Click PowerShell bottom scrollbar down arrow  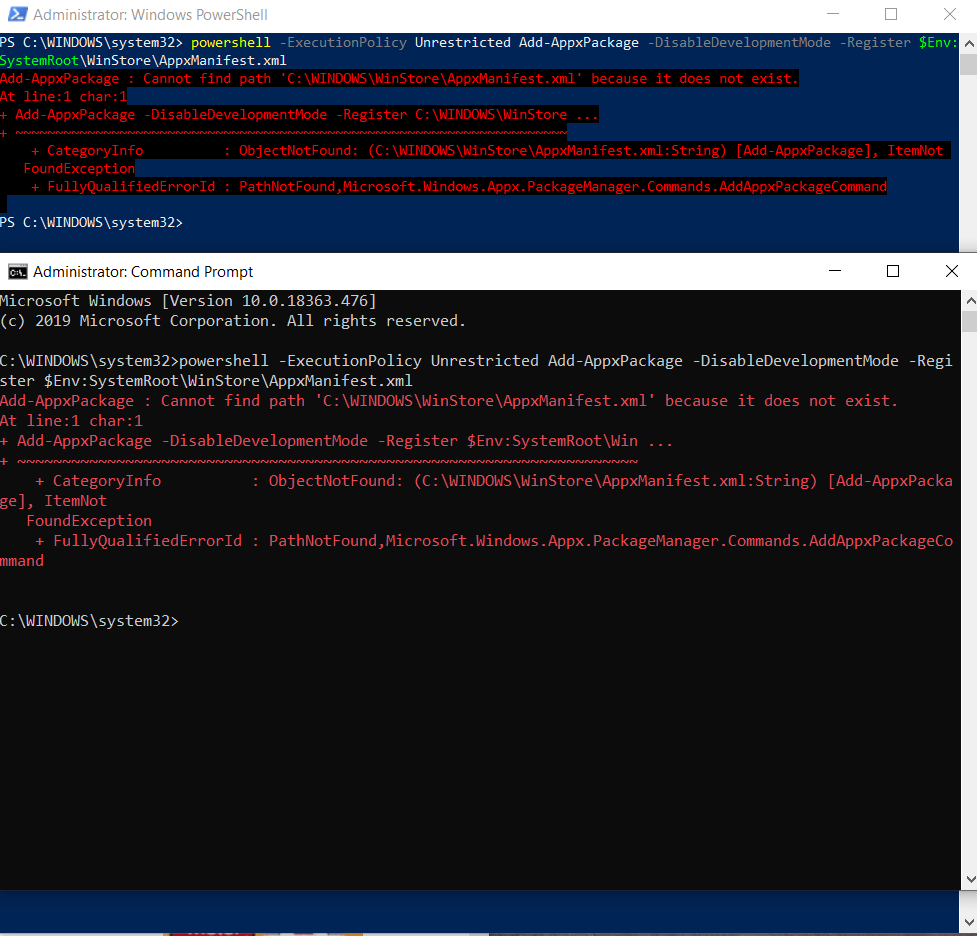click(969, 922)
